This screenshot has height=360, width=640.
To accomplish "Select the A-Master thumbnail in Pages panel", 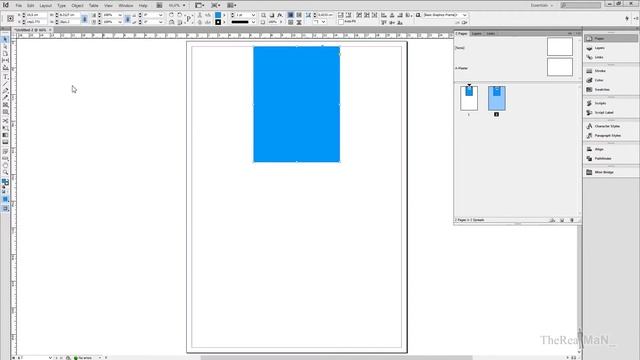I will [x=560, y=67].
